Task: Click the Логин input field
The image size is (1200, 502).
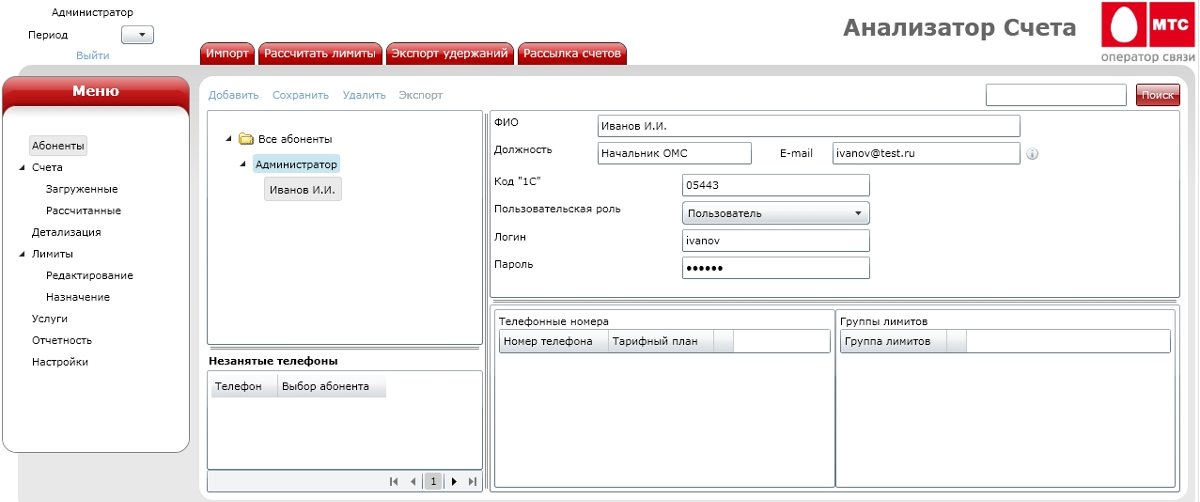Action: click(x=776, y=240)
